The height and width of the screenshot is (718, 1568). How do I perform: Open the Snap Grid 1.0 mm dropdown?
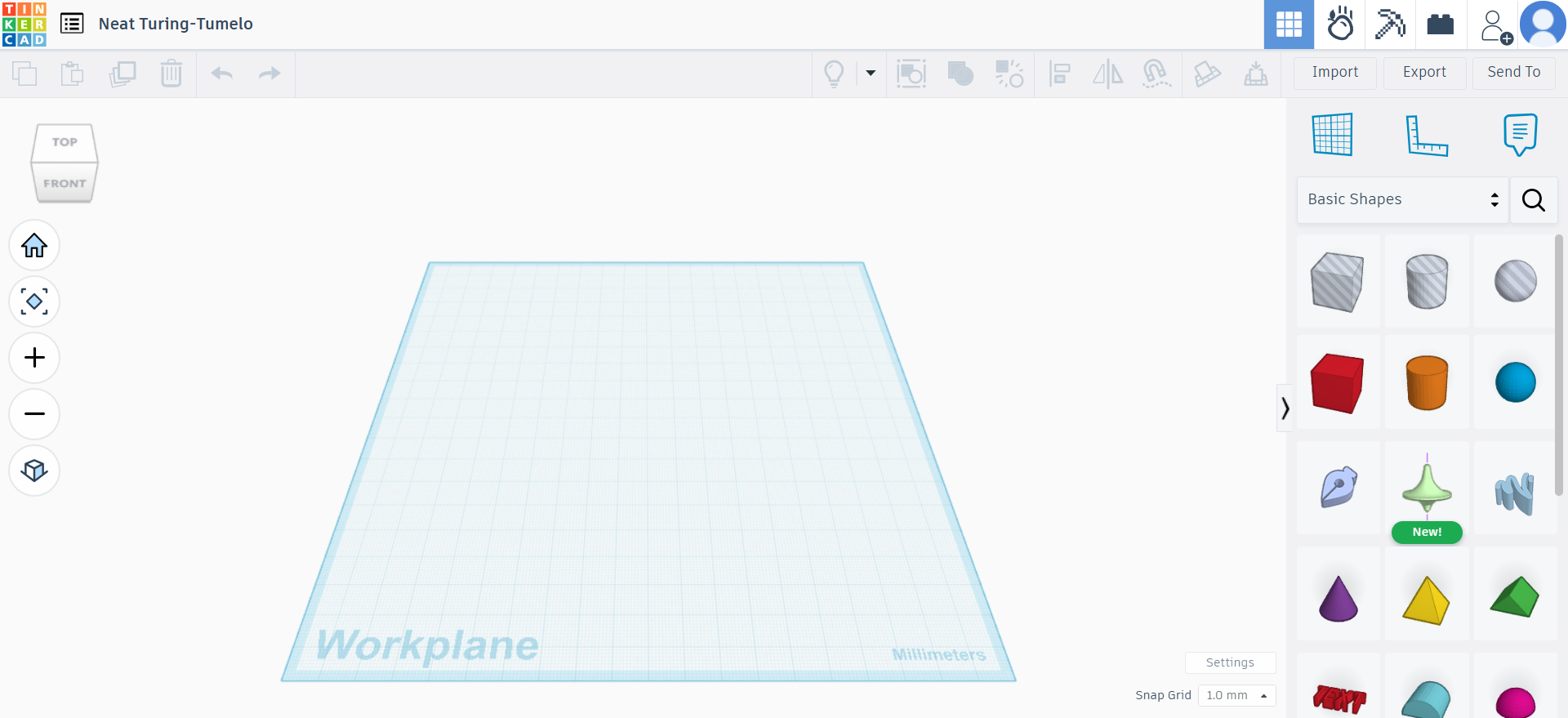tap(1236, 695)
